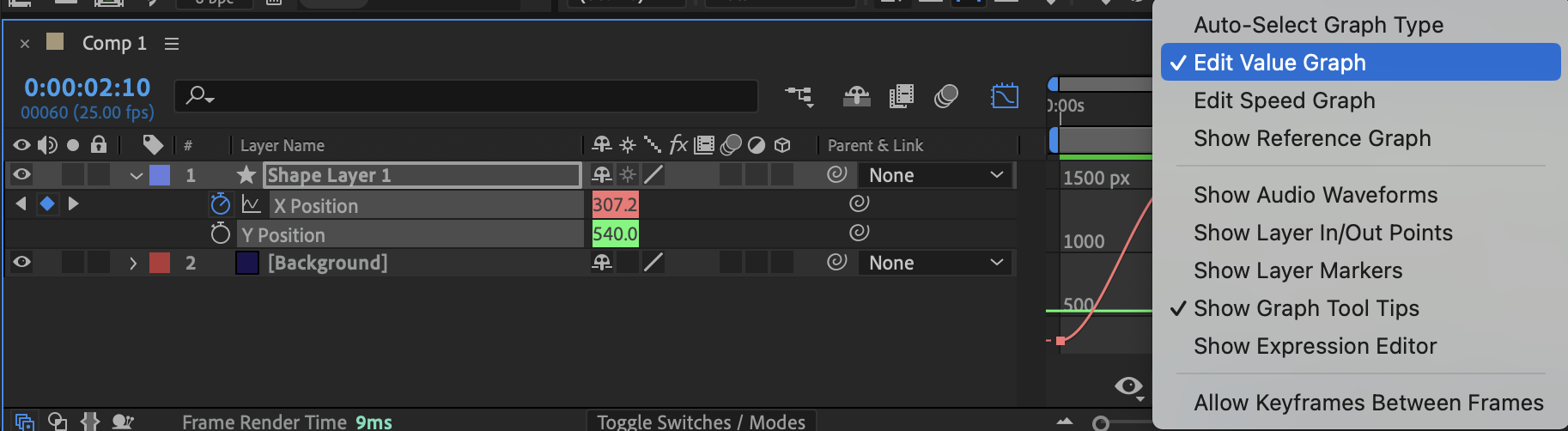
Task: Open the Composition Mini-Flowchart icon
Action: 799,95
